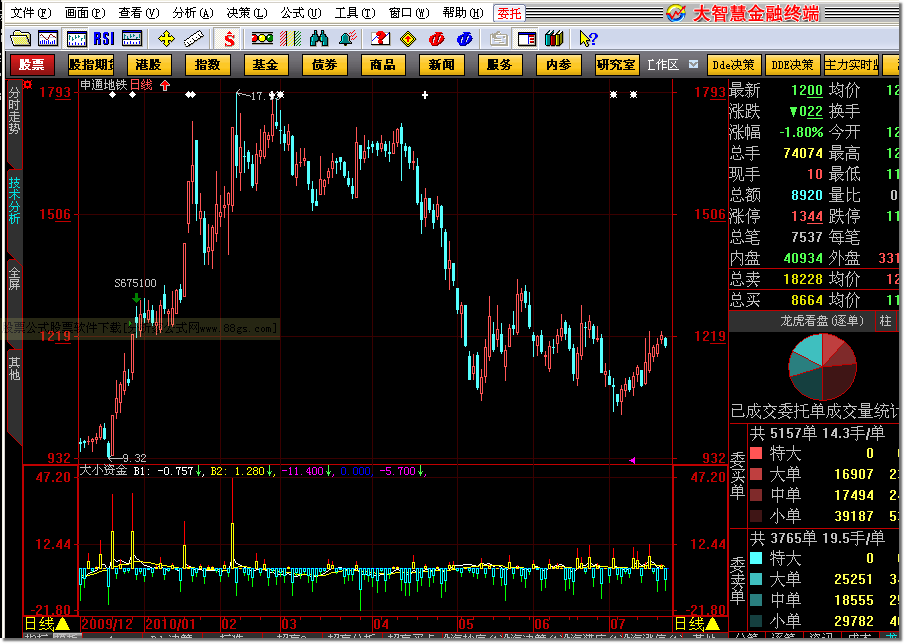Viewport: 906px width, 644px height.
Task: Click the red up arrow beside 日线
Action: pos(165,85)
